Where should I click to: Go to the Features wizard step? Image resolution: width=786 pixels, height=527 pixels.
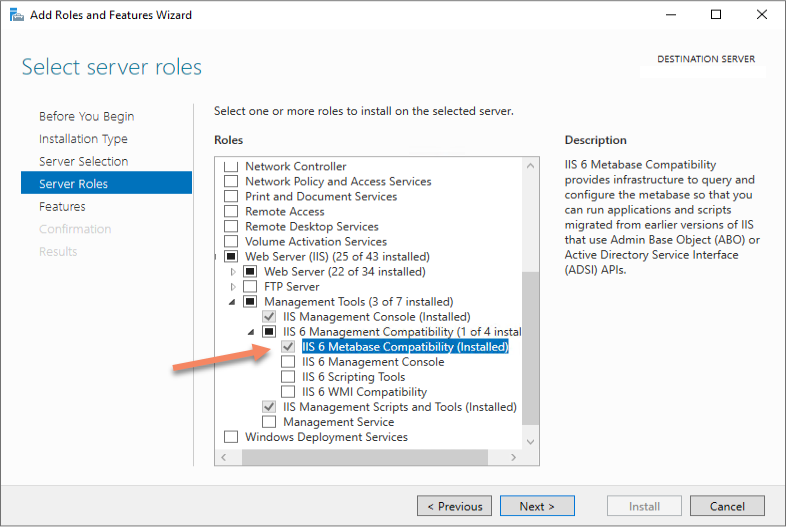point(62,207)
